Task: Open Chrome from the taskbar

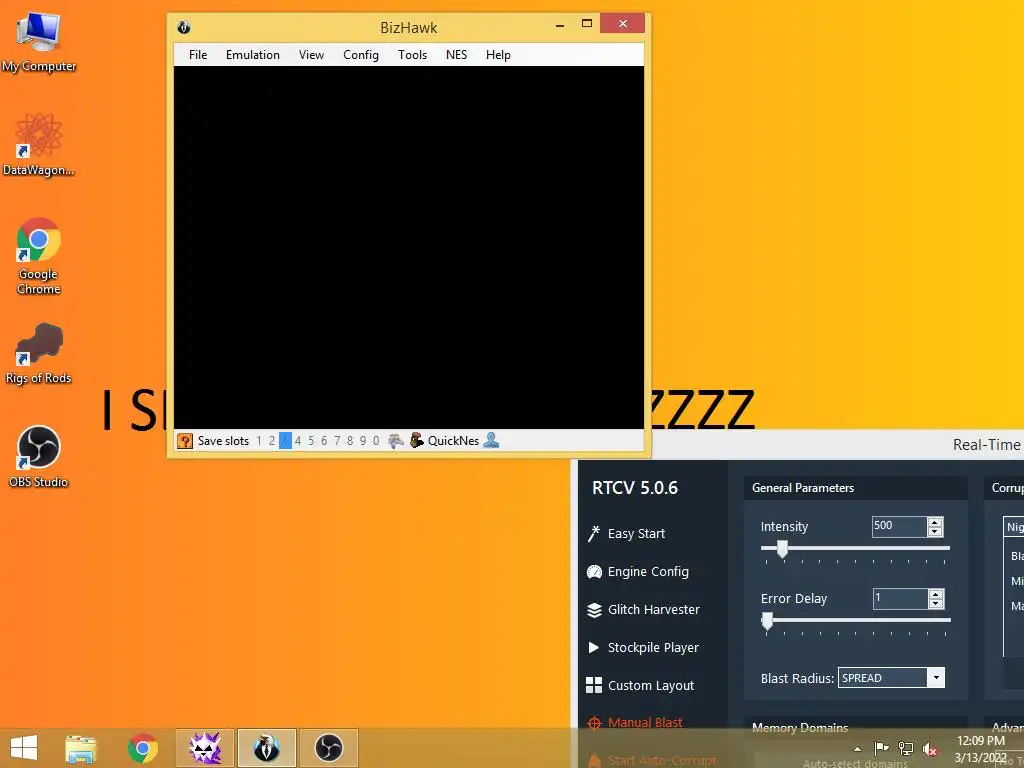Action: 143,748
